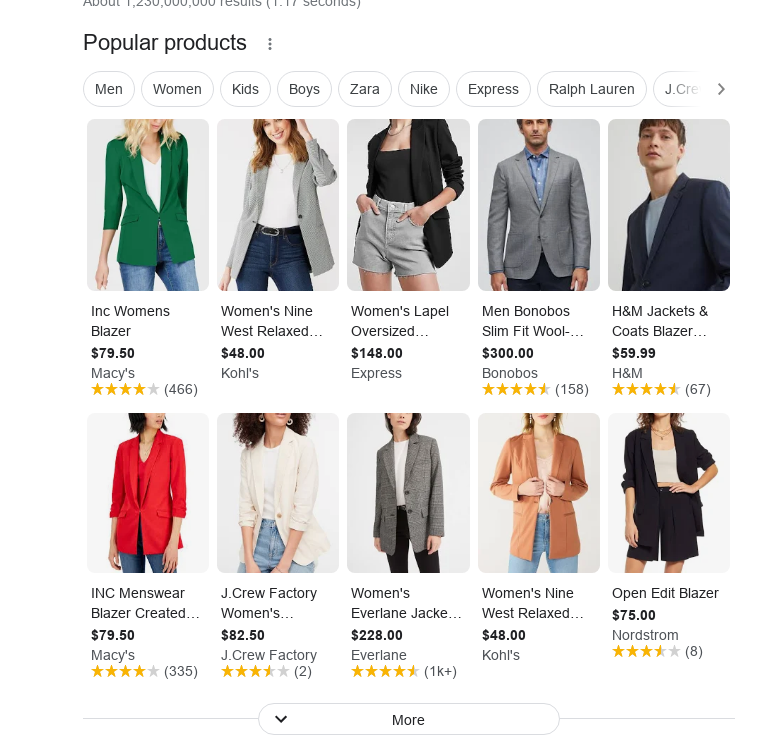The width and height of the screenshot is (757, 741).
Task: Click the Women's Everlane Jacket title
Action: (x=406, y=603)
